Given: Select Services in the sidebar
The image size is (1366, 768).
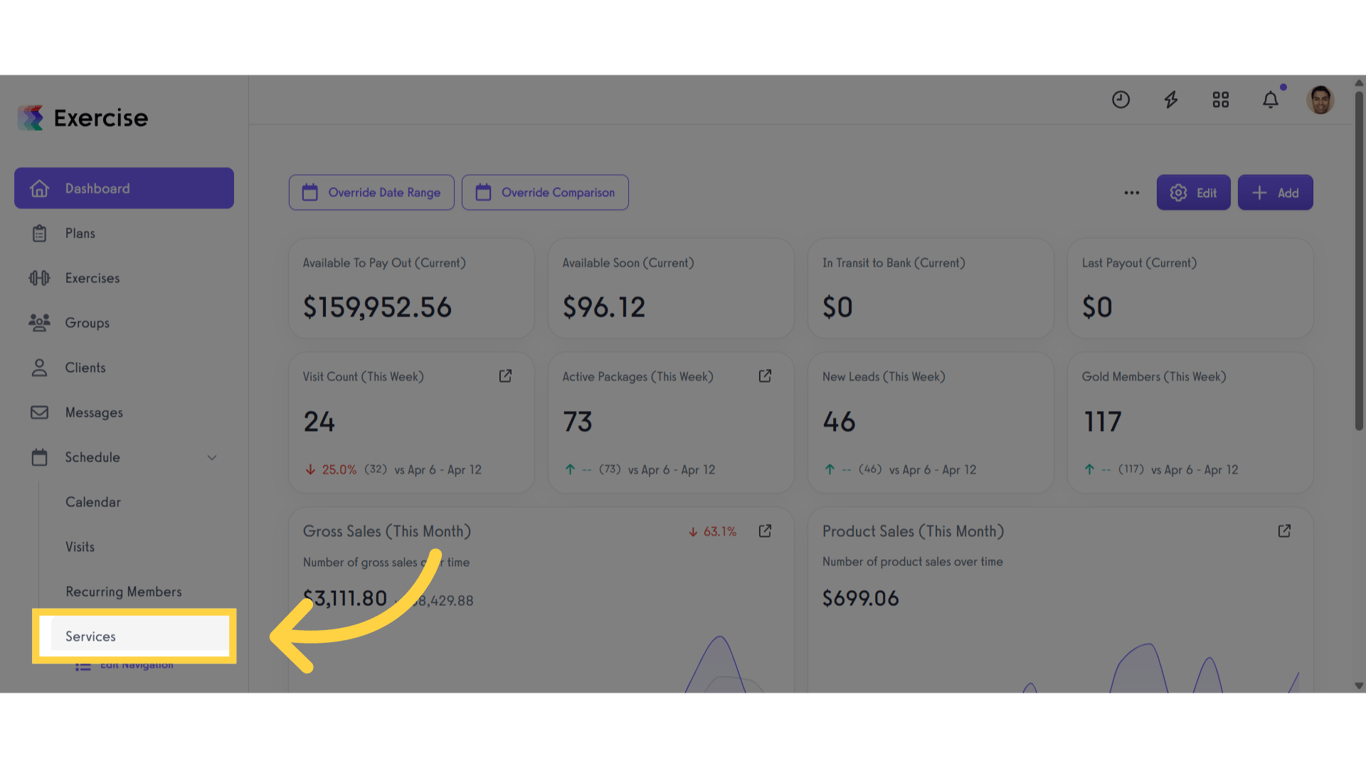Looking at the screenshot, I should point(91,637).
